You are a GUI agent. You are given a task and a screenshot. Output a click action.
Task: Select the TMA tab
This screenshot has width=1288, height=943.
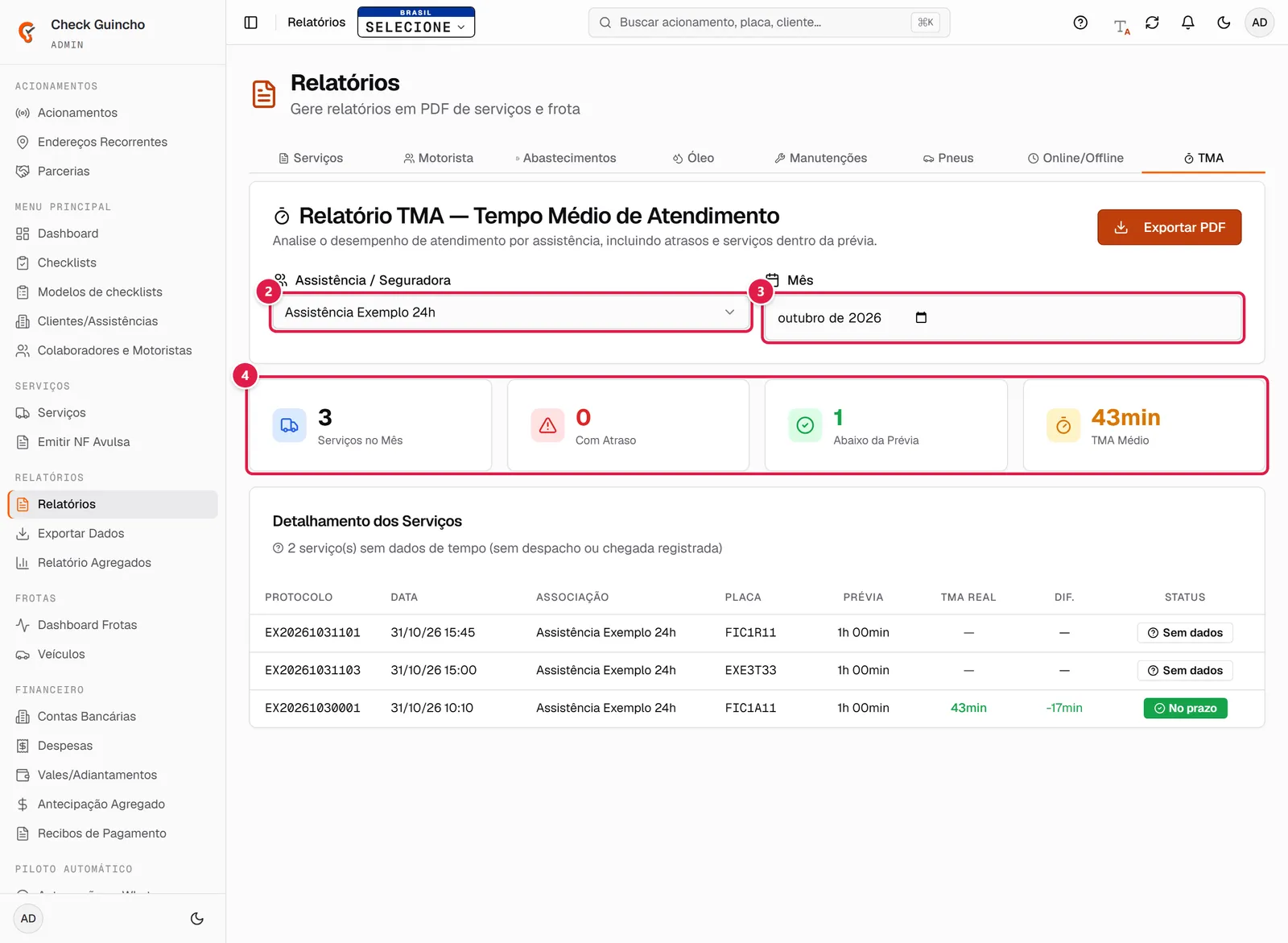tap(1203, 158)
